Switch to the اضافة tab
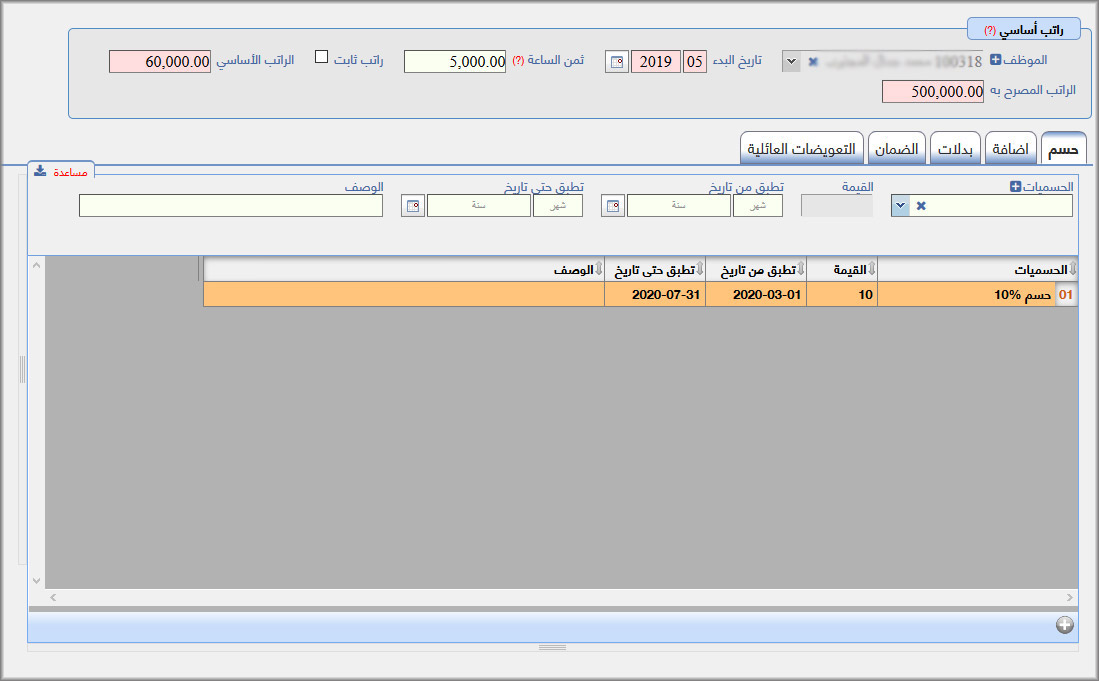Screen dimensions: 1099x681 pos(1010,149)
